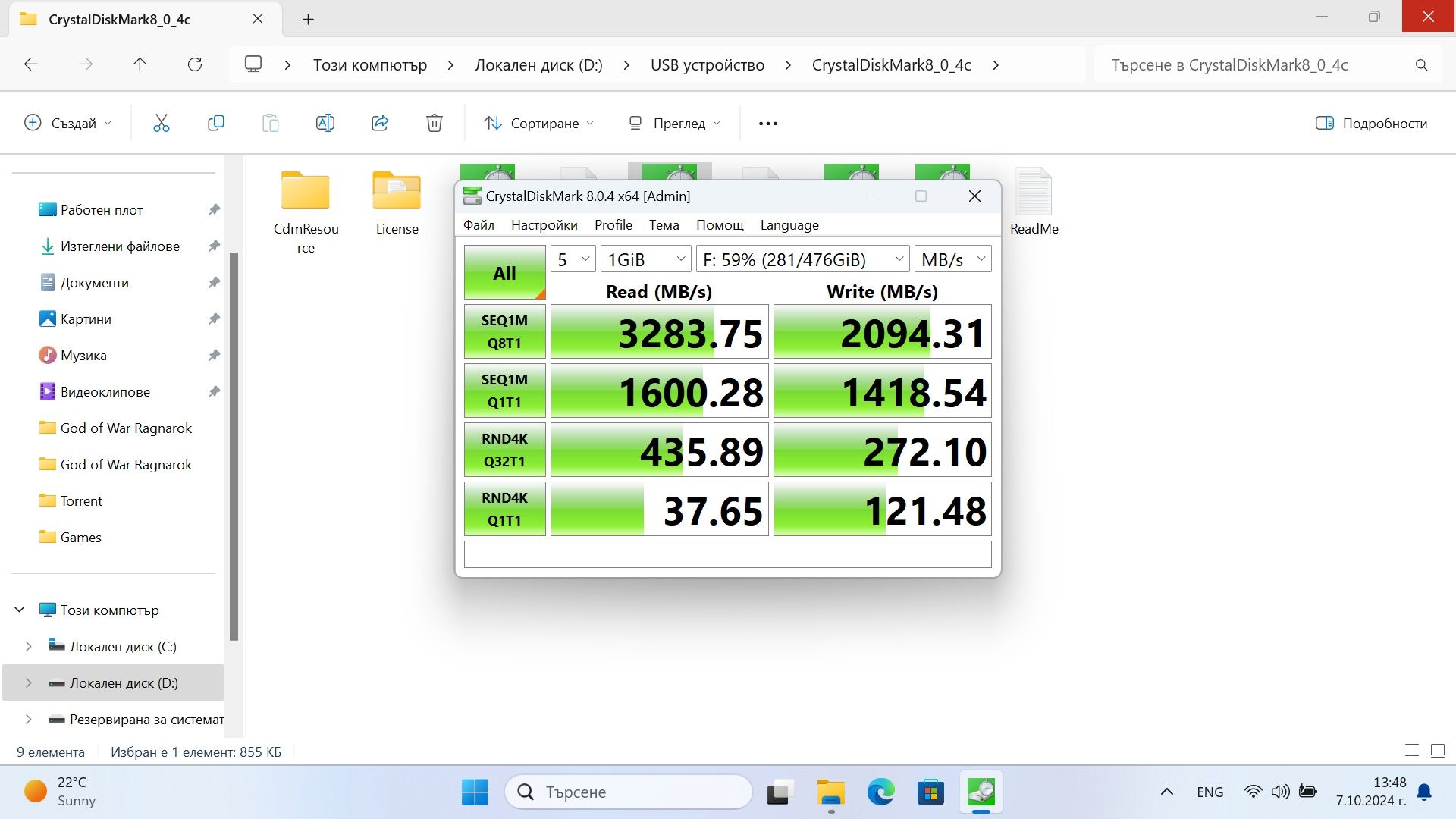Go up one folder level

[x=140, y=64]
